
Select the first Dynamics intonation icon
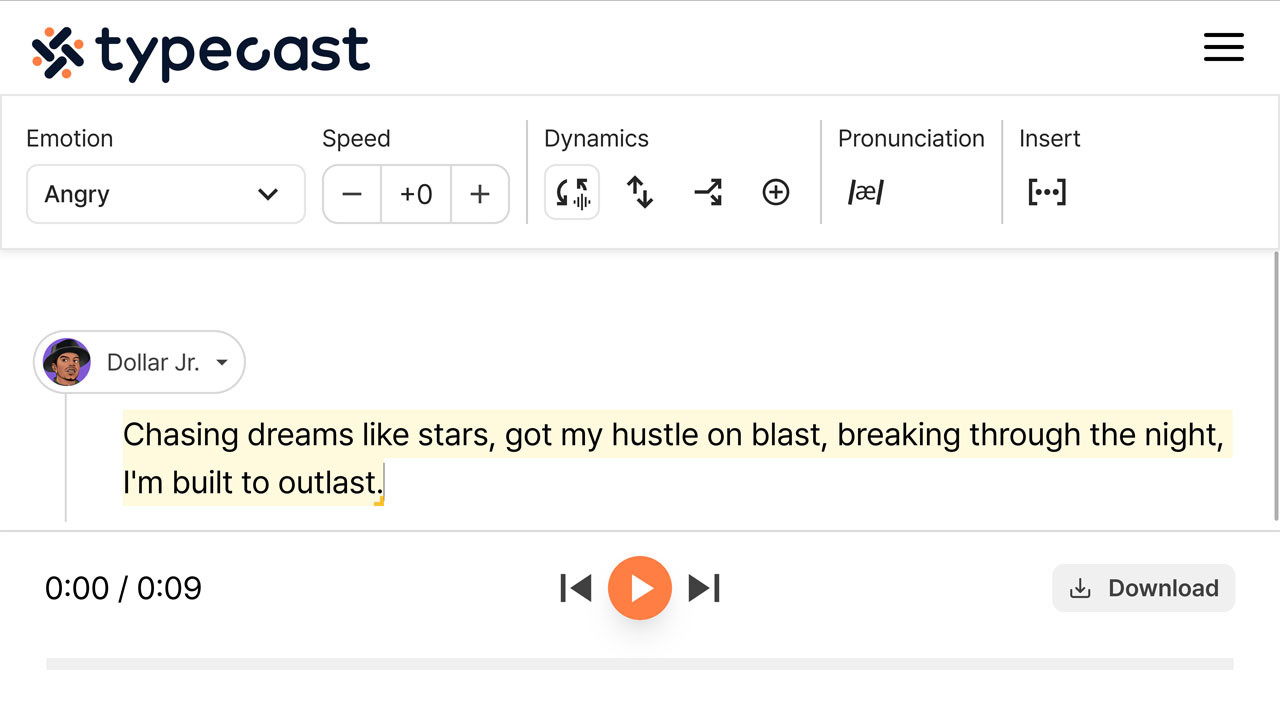click(x=571, y=193)
